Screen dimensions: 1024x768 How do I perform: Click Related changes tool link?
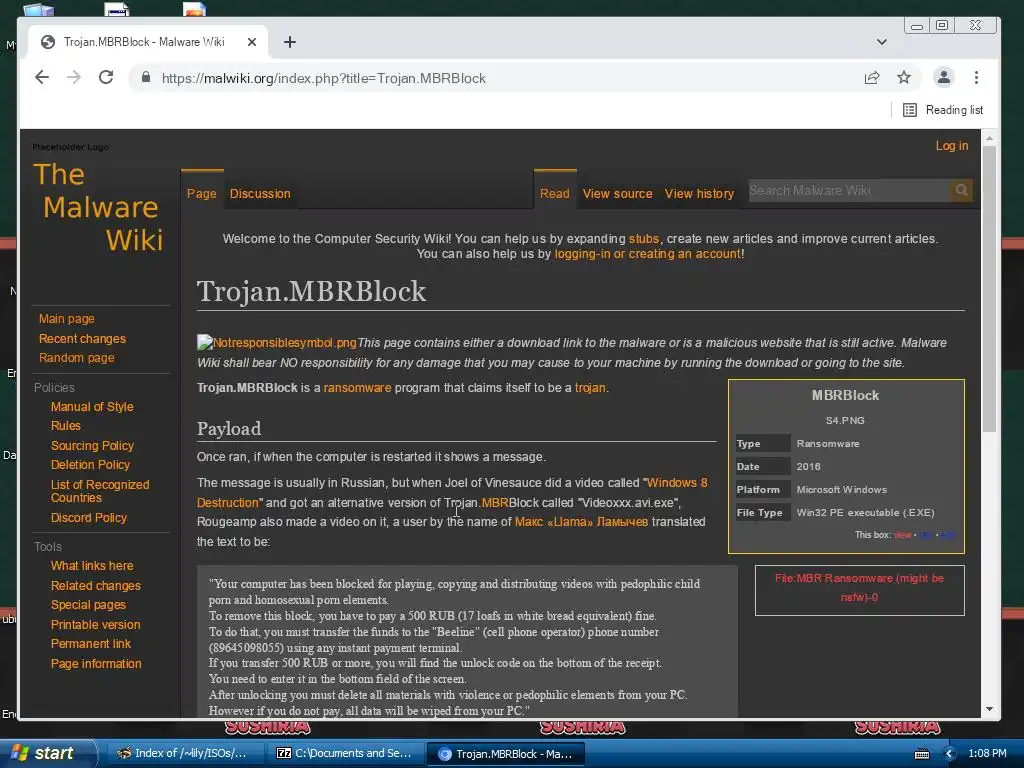96,586
